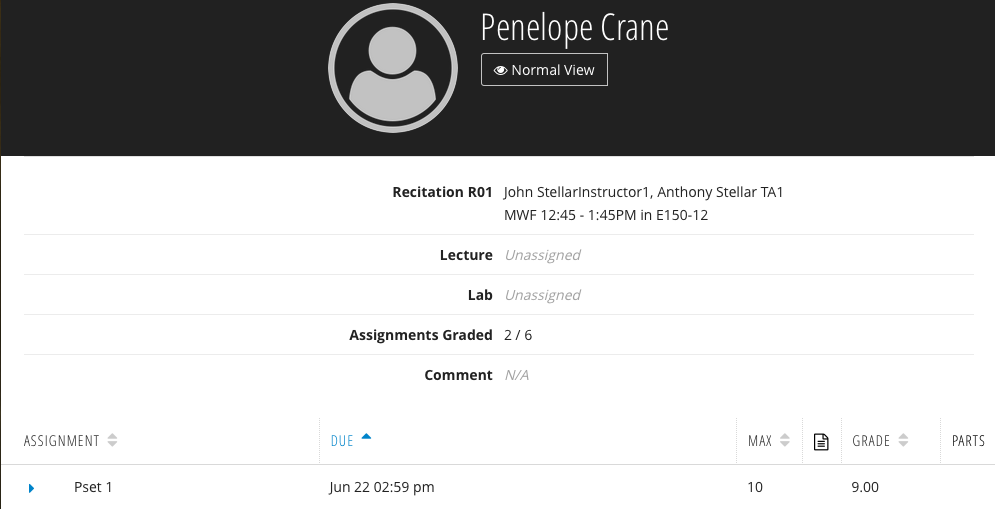The image size is (995, 509).
Task: Click the eye icon in Normal View
Action: coord(500,70)
